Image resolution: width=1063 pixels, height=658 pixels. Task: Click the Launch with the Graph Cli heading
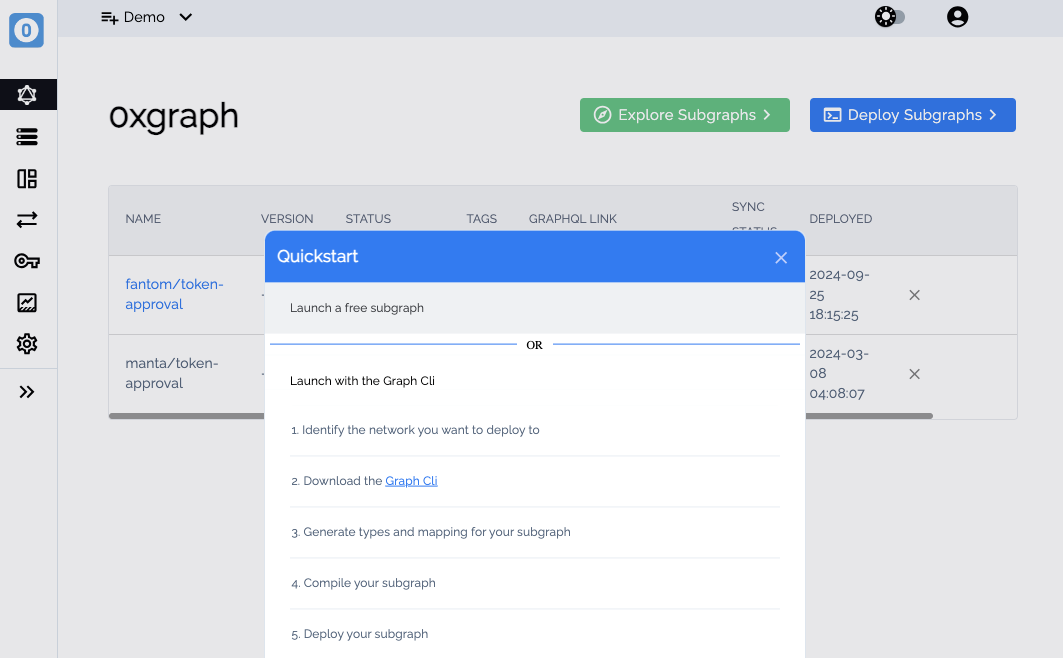pyautogui.click(x=362, y=381)
